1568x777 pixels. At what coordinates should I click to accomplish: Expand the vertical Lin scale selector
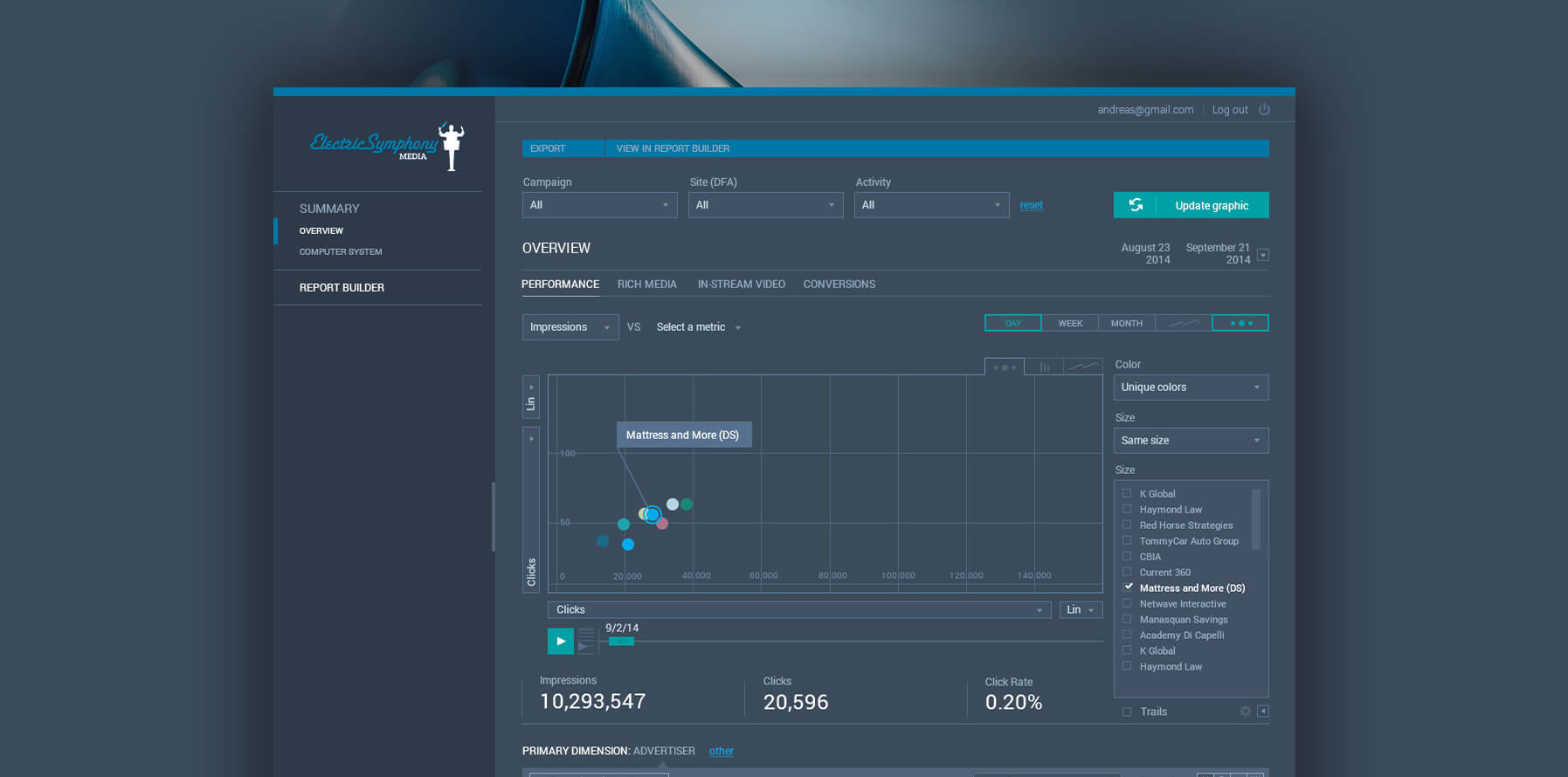pos(531,397)
